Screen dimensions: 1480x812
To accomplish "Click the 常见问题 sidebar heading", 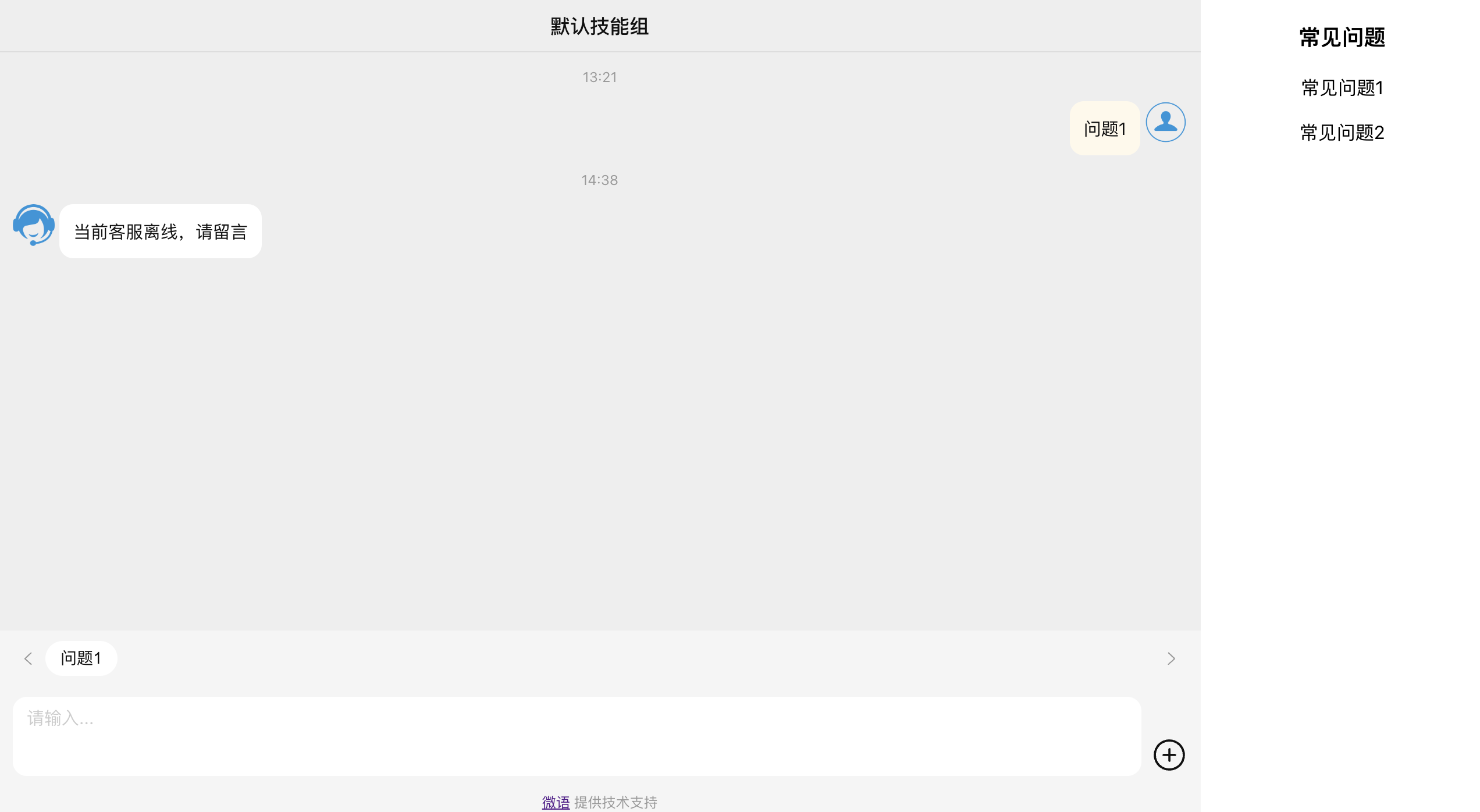I will click(x=1342, y=37).
